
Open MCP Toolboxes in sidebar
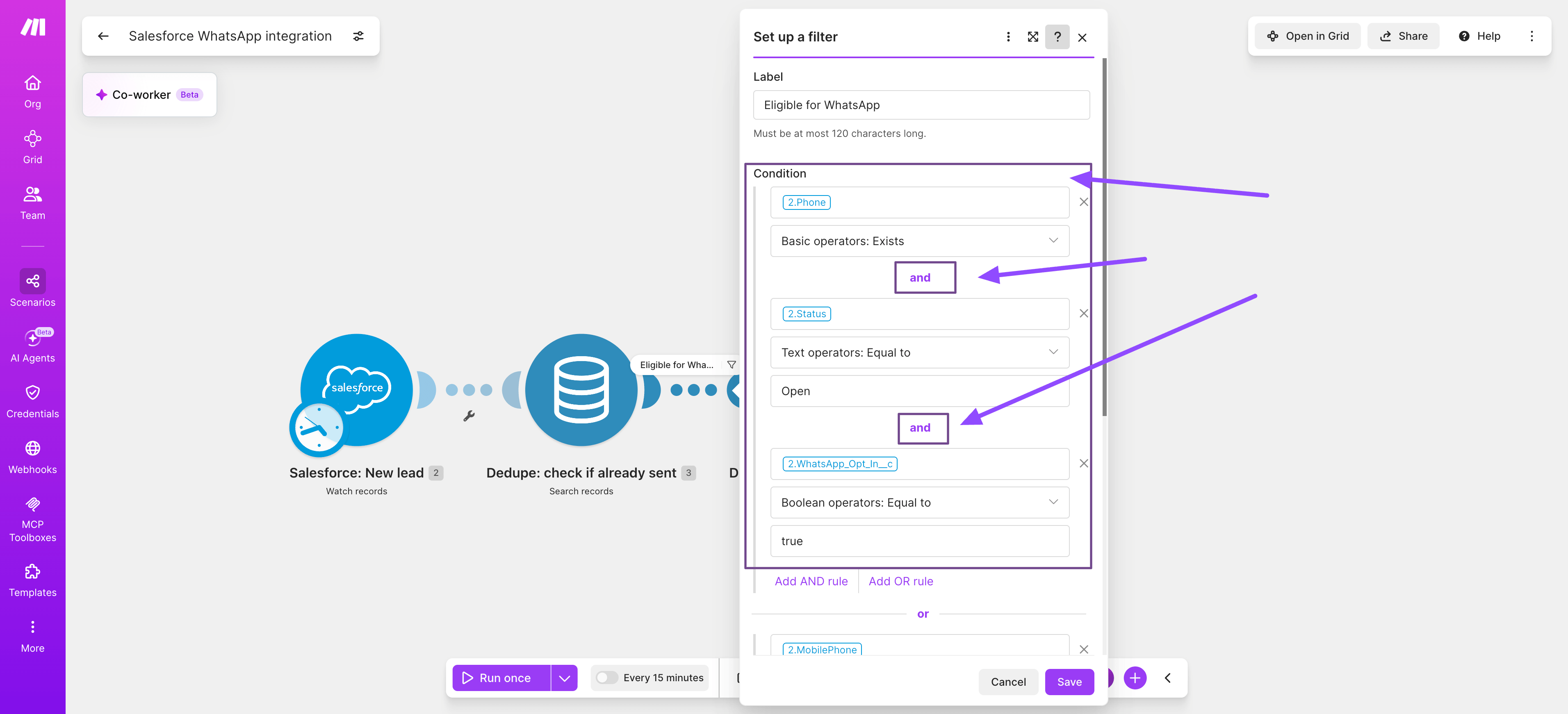32,520
